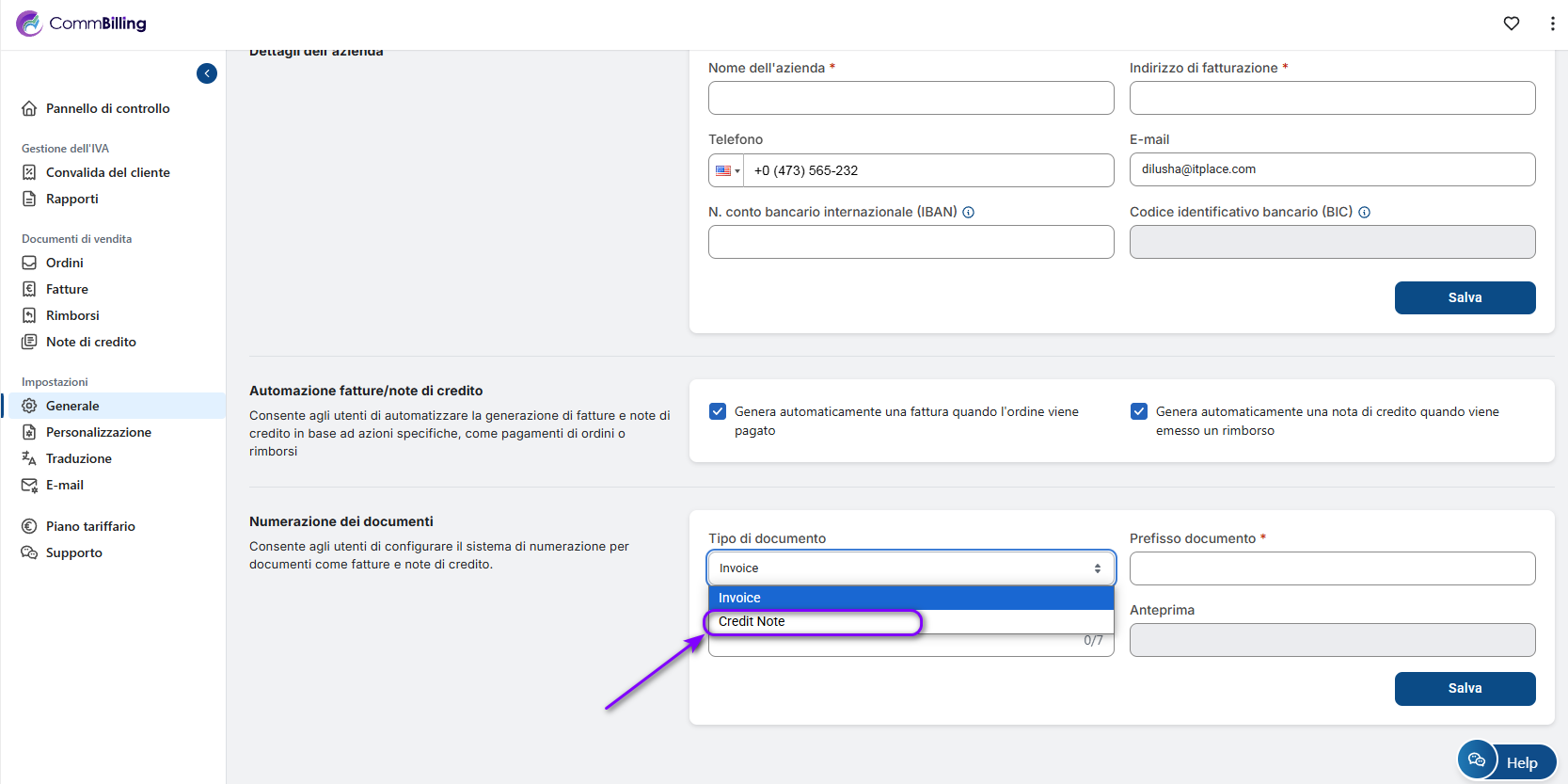
Task: Click the BIC info icon
Action: point(1365,213)
